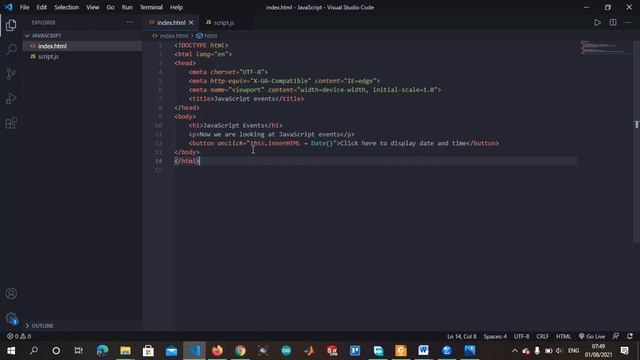This screenshot has width=640, height=360.
Task: Open editor More Actions ellipsis
Action: 628,22
